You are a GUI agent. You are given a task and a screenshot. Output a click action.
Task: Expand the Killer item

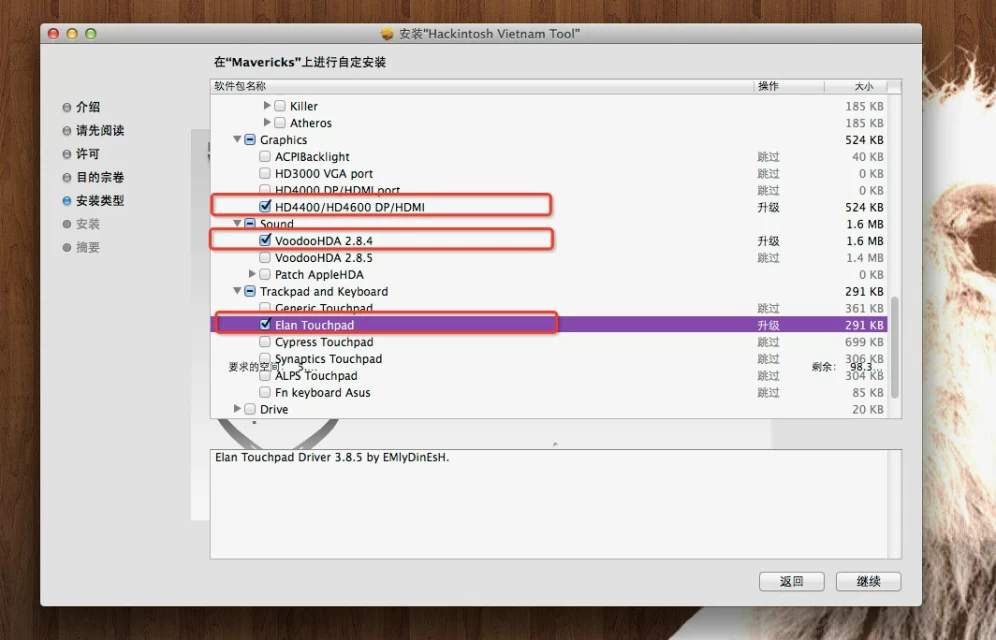[x=267, y=105]
